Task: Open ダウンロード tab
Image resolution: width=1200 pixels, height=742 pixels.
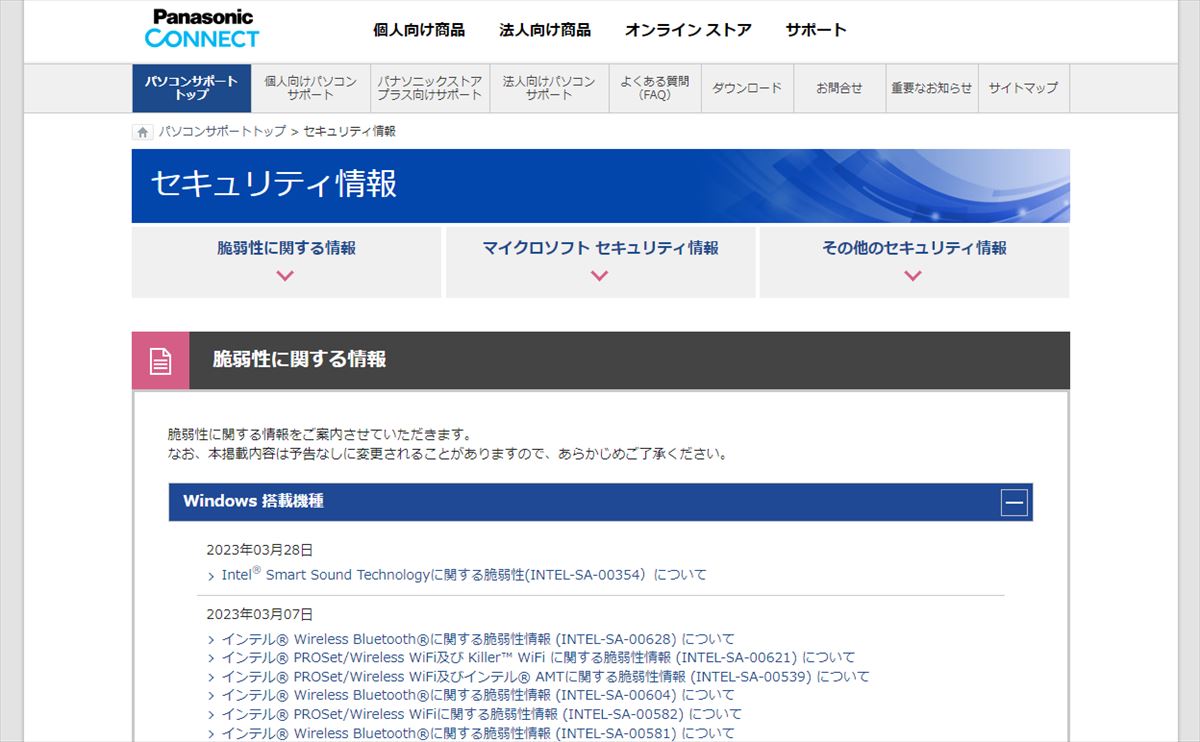Action: pyautogui.click(x=747, y=88)
